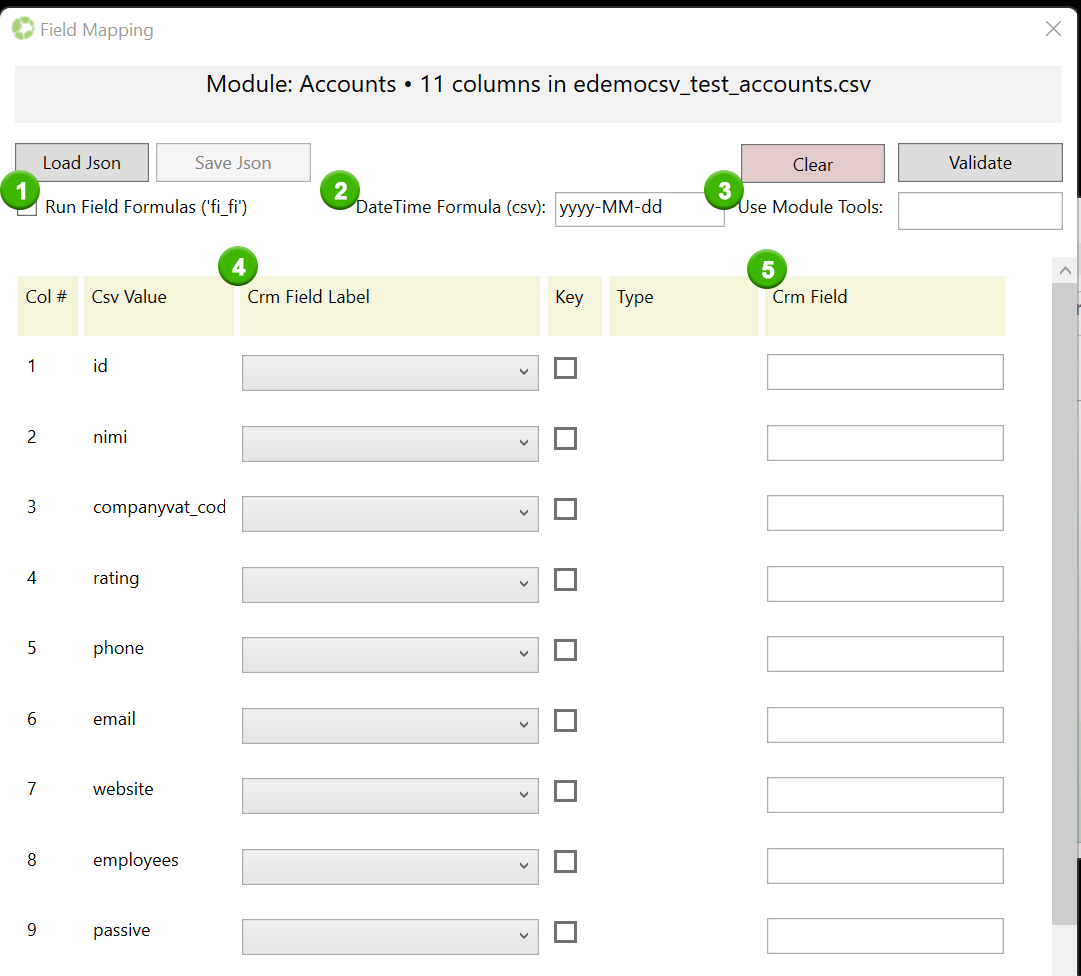Viewport: 1081px width, 976px height.
Task: Toggle the Key checkbox for employees row
Action: [565, 861]
